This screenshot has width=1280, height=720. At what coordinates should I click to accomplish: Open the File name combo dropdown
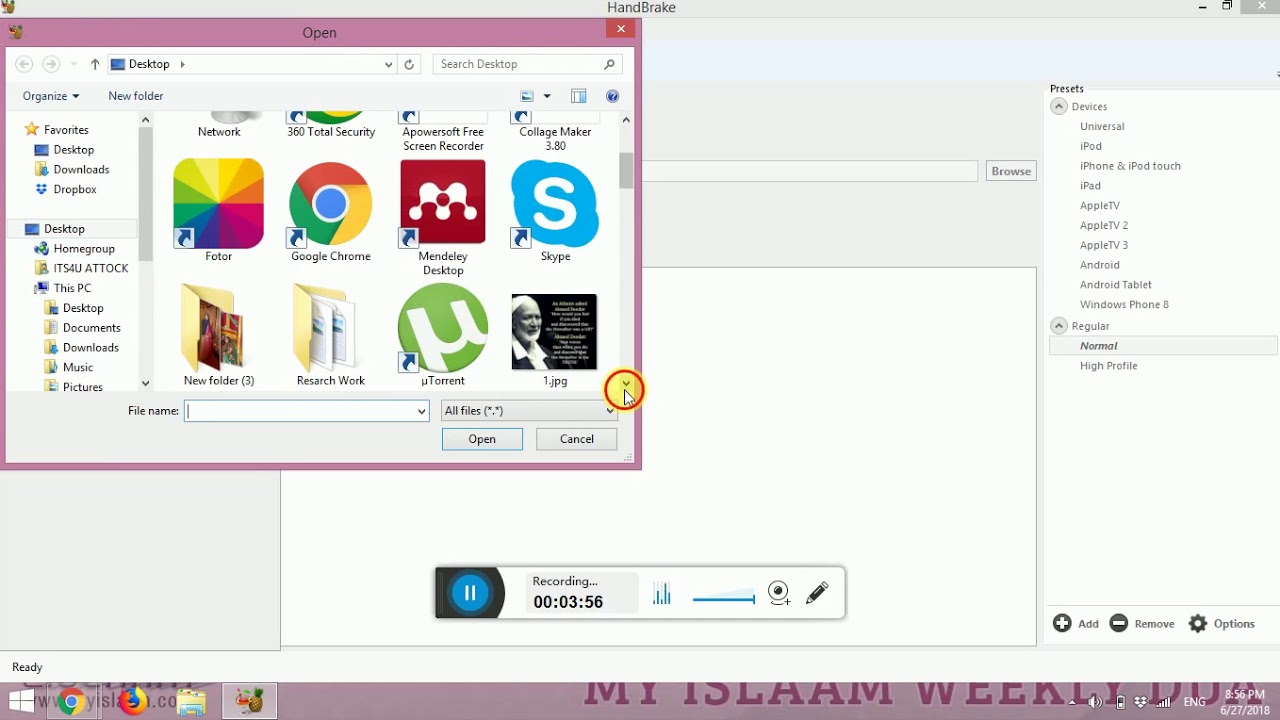[x=421, y=411]
